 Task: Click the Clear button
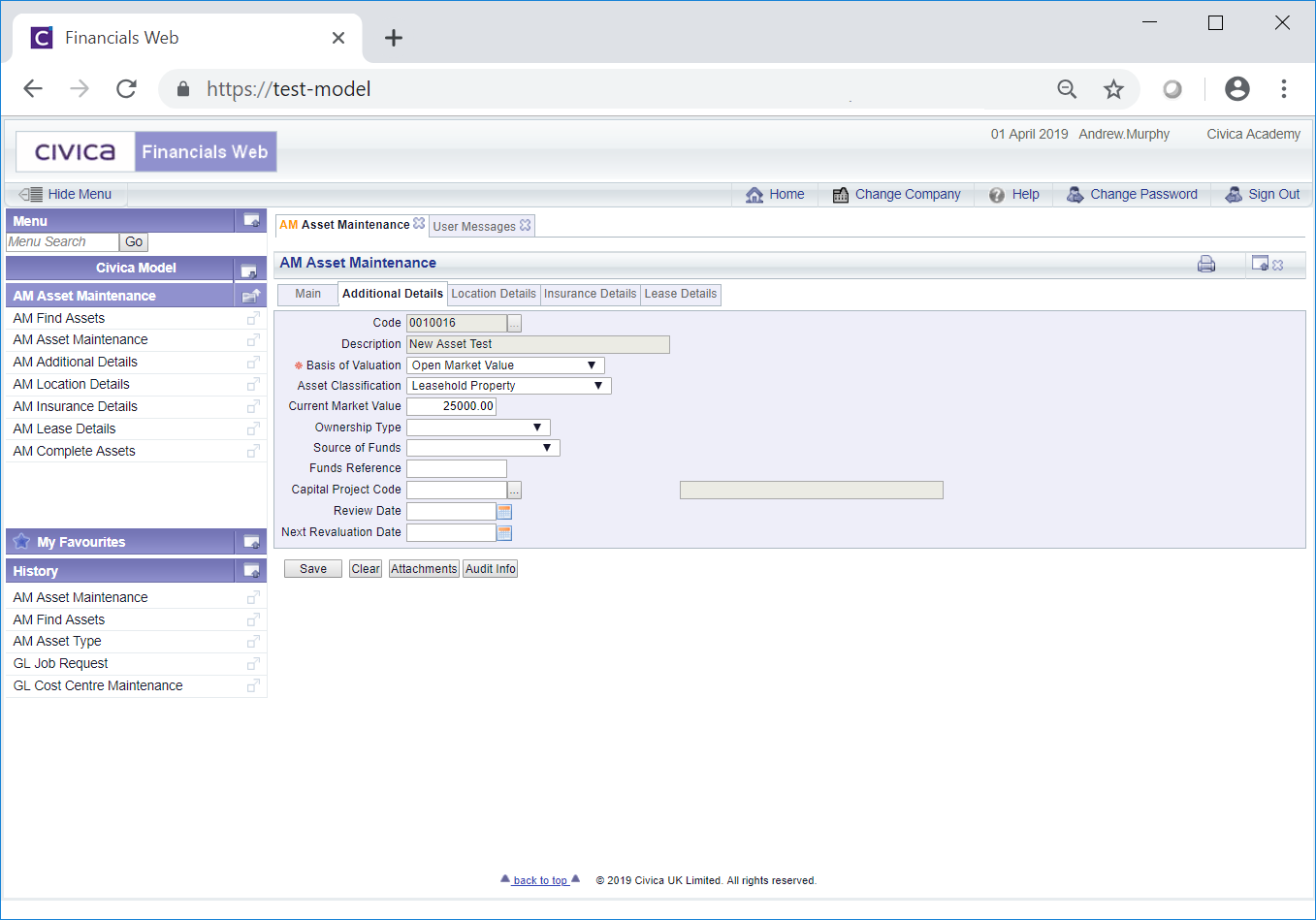tap(366, 569)
